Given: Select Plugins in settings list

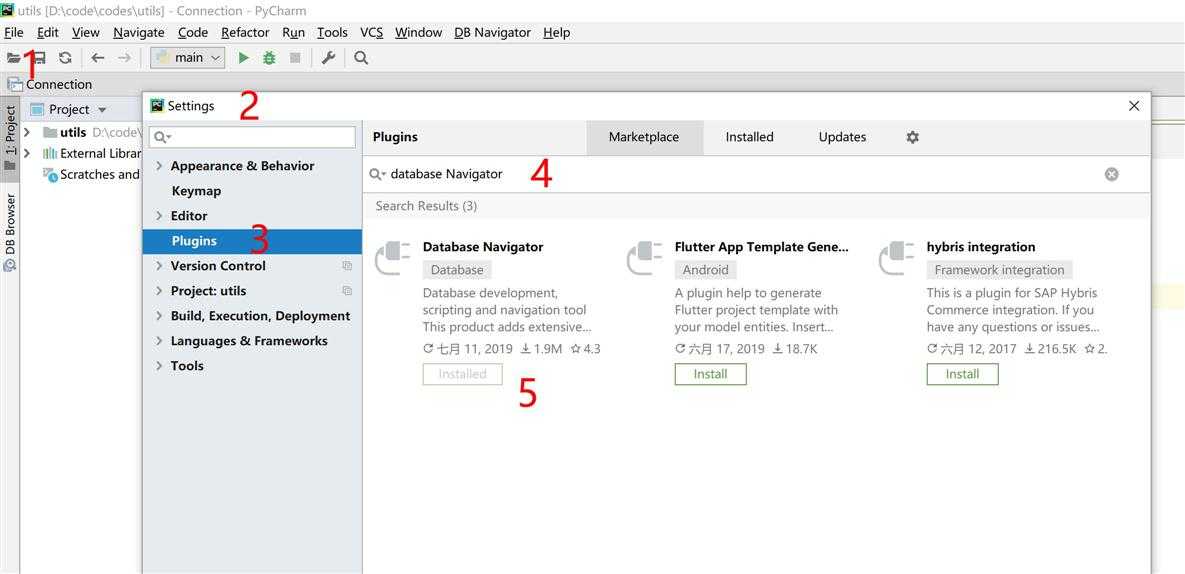Looking at the screenshot, I should click(252, 241).
